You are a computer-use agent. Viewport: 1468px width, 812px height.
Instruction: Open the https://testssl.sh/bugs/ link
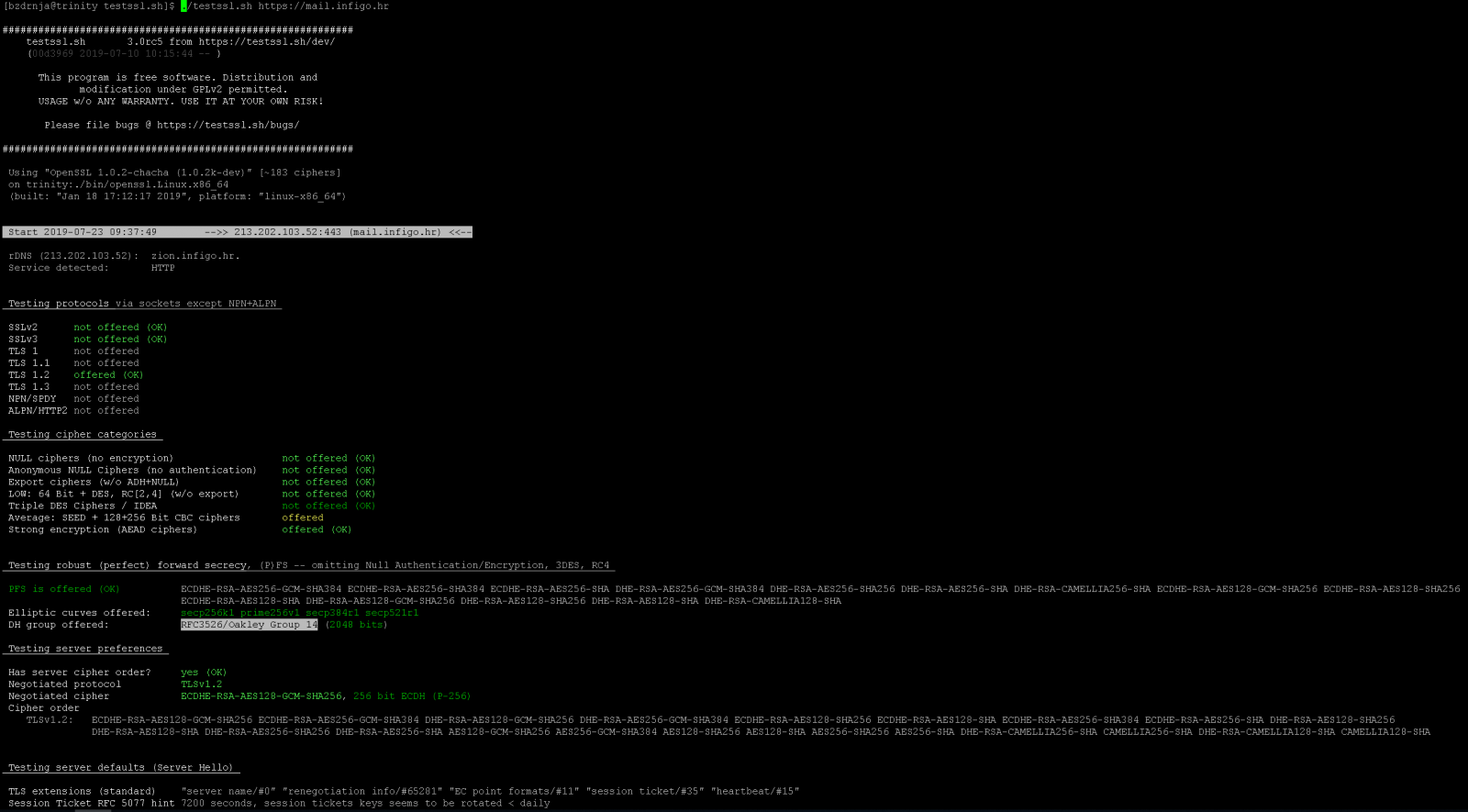point(228,126)
